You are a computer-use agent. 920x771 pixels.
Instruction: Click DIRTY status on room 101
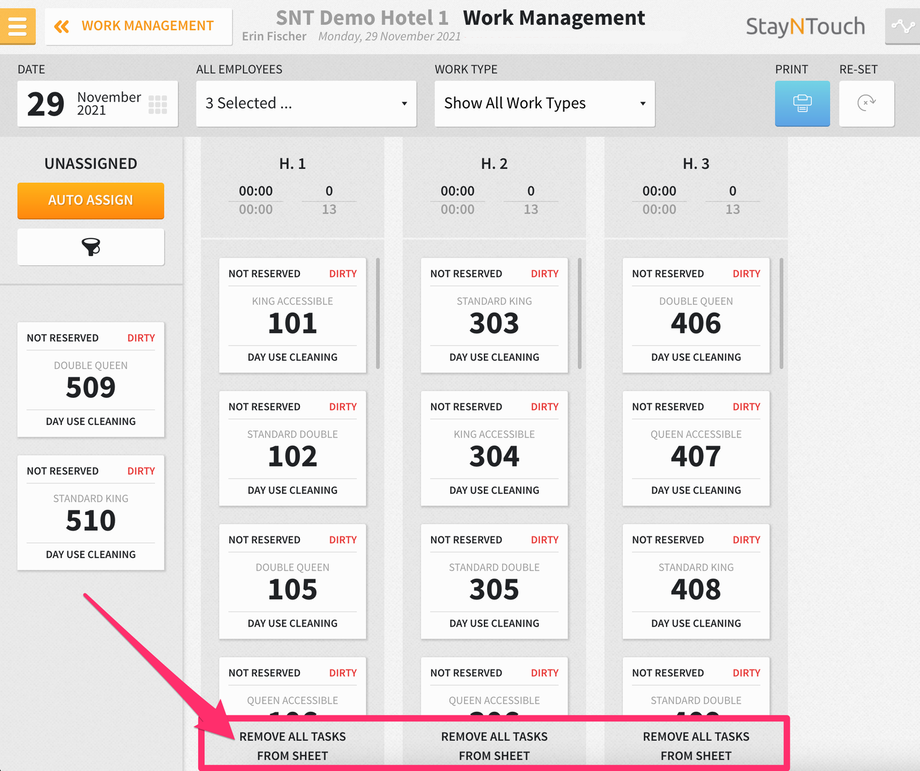pos(343,274)
